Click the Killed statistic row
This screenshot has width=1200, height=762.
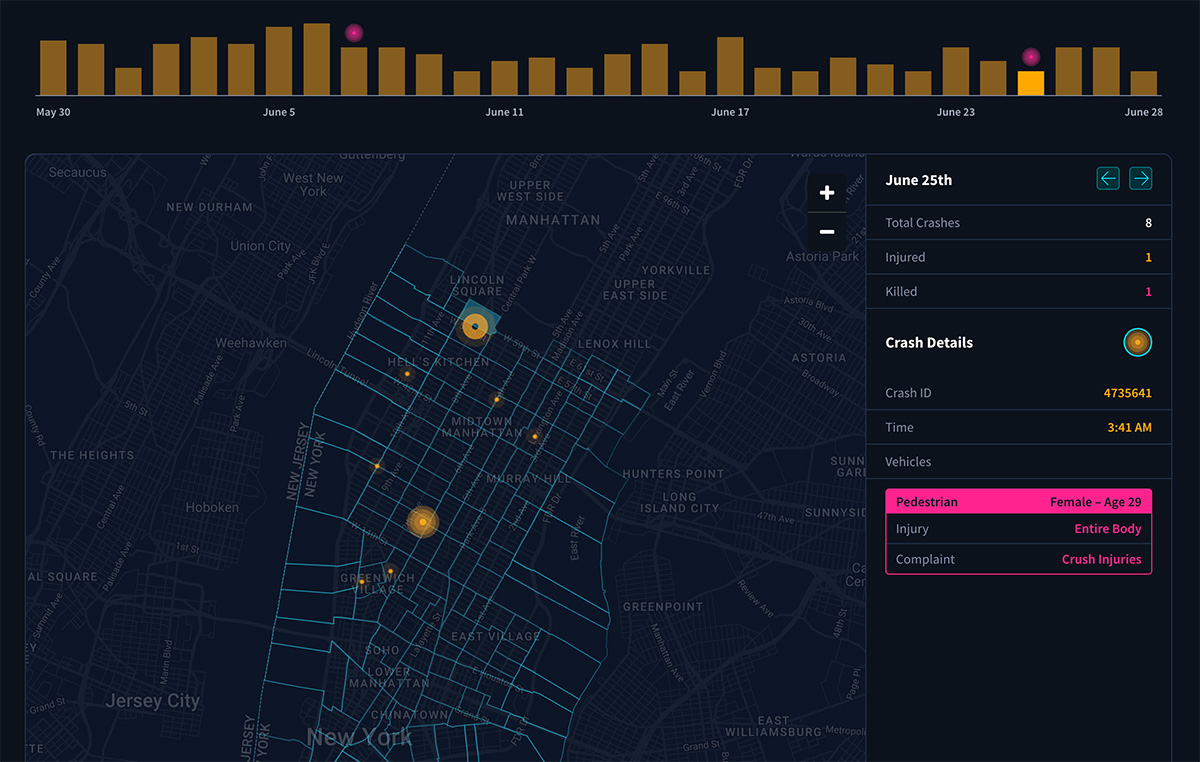click(x=1018, y=292)
